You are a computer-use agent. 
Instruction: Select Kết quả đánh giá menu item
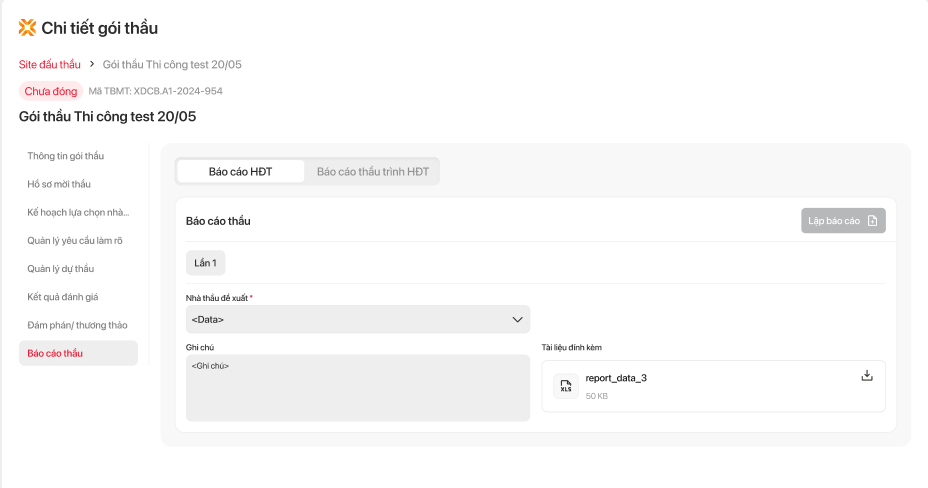pos(63,297)
